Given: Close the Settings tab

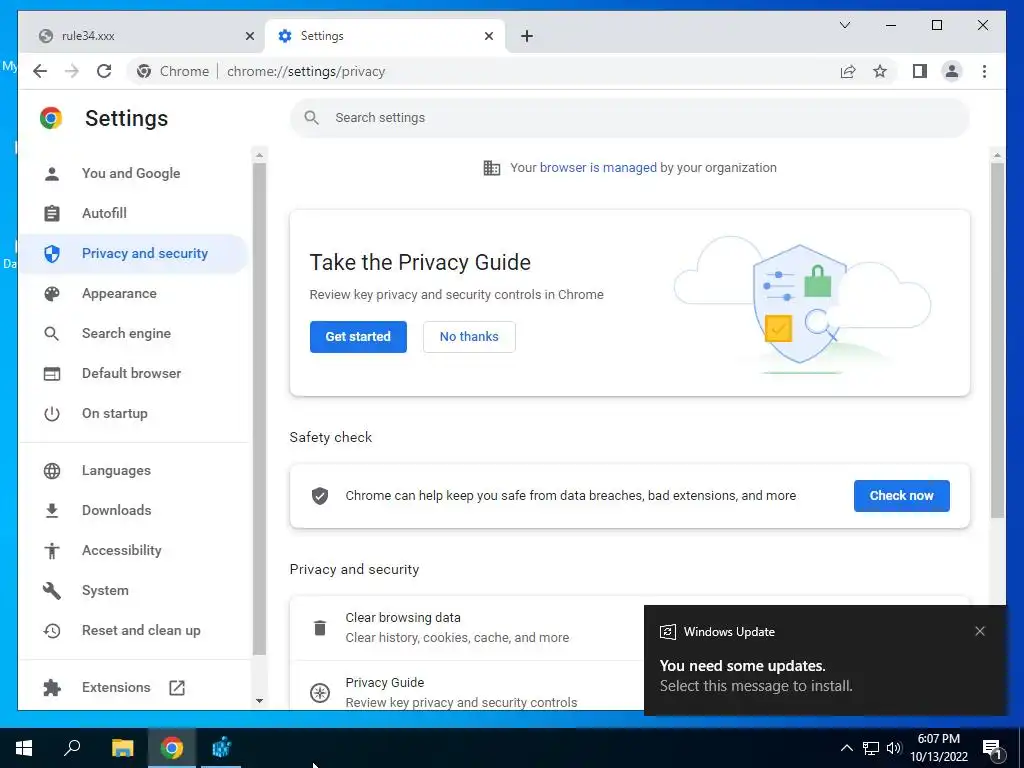Looking at the screenshot, I should [x=488, y=36].
